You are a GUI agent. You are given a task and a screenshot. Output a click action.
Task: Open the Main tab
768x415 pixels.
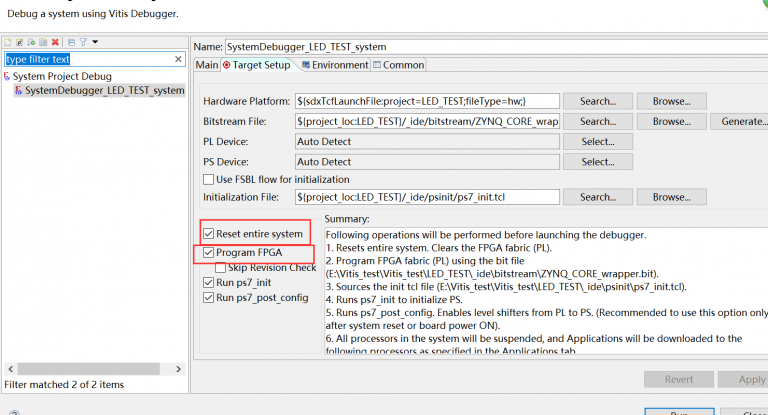point(207,65)
